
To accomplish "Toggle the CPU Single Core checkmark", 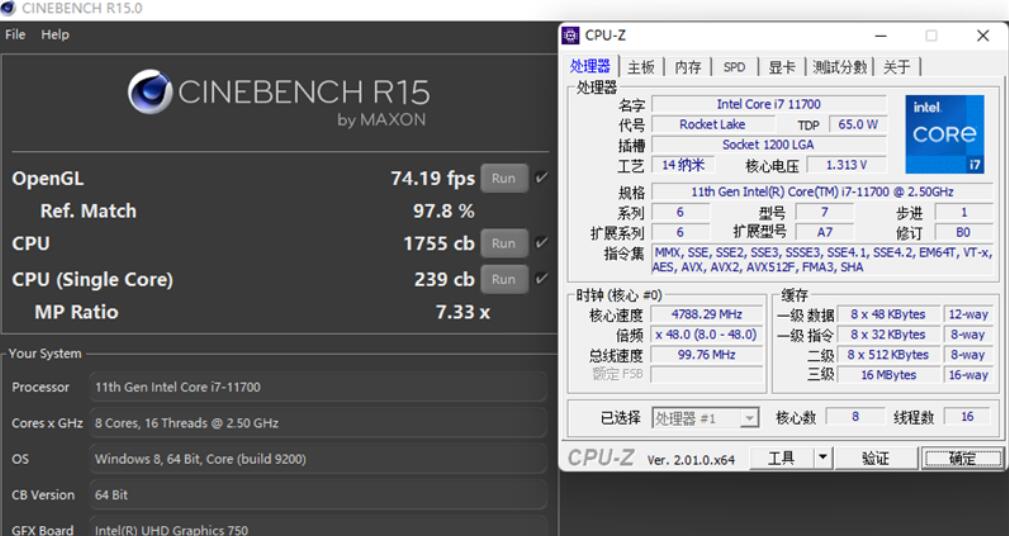I will [541, 279].
